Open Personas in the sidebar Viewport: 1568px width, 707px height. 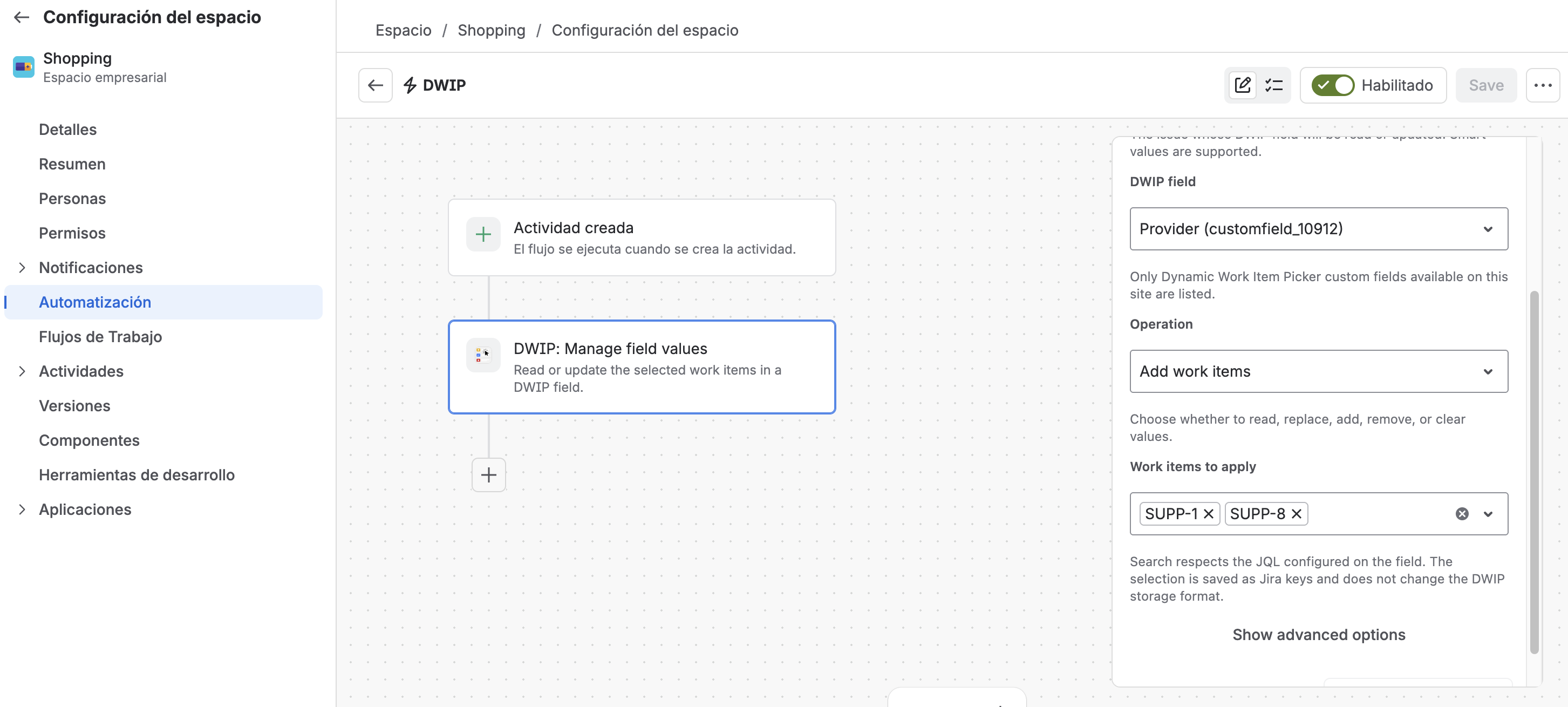[72, 199]
